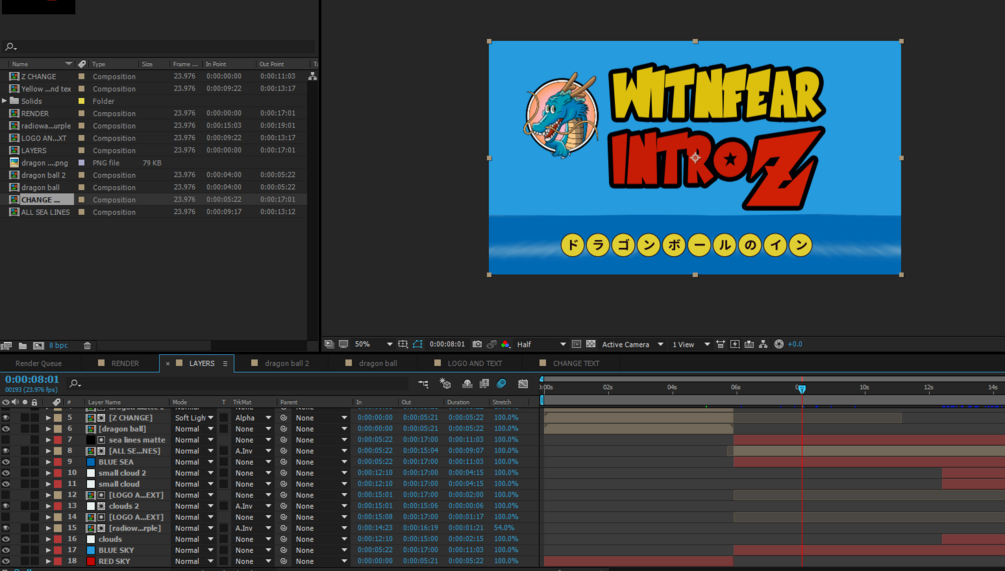Image resolution: width=1005 pixels, height=571 pixels.
Task: Toggle the Hide Shy Layers switch in timeline
Action: pyautogui.click(x=467, y=384)
